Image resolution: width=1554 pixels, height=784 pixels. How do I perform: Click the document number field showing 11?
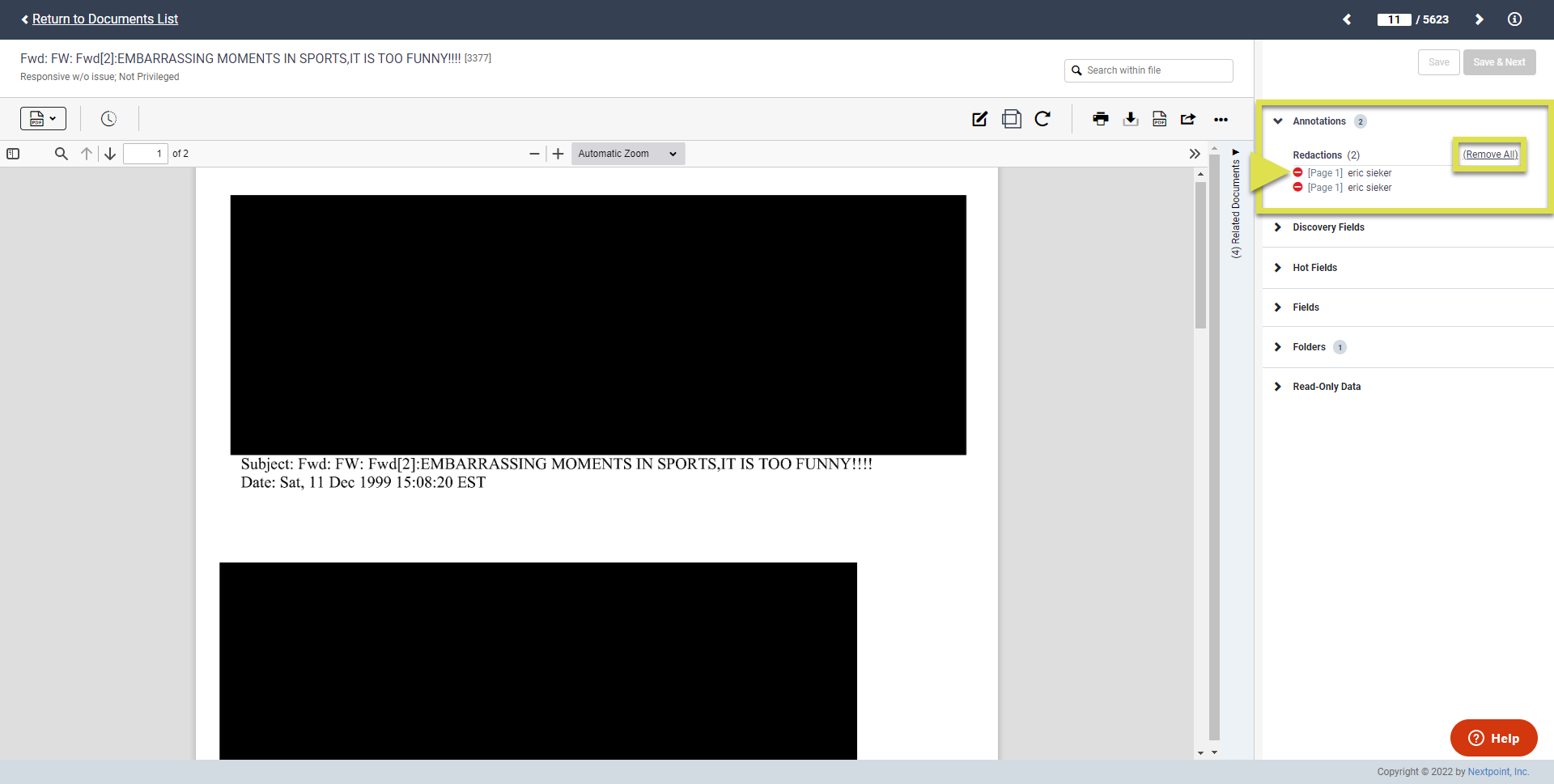point(1394,19)
